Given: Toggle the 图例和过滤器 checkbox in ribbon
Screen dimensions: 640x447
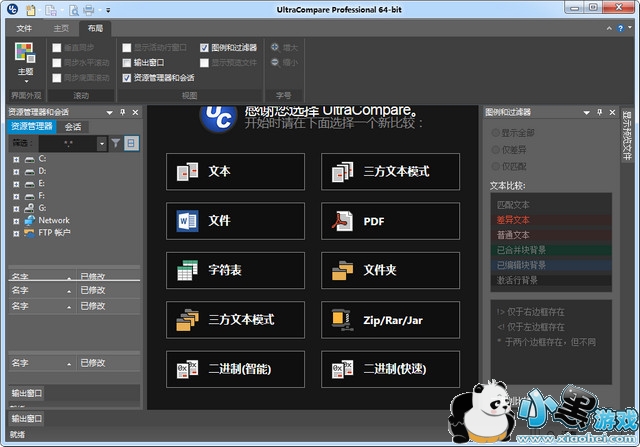Looking at the screenshot, I should 205,47.
